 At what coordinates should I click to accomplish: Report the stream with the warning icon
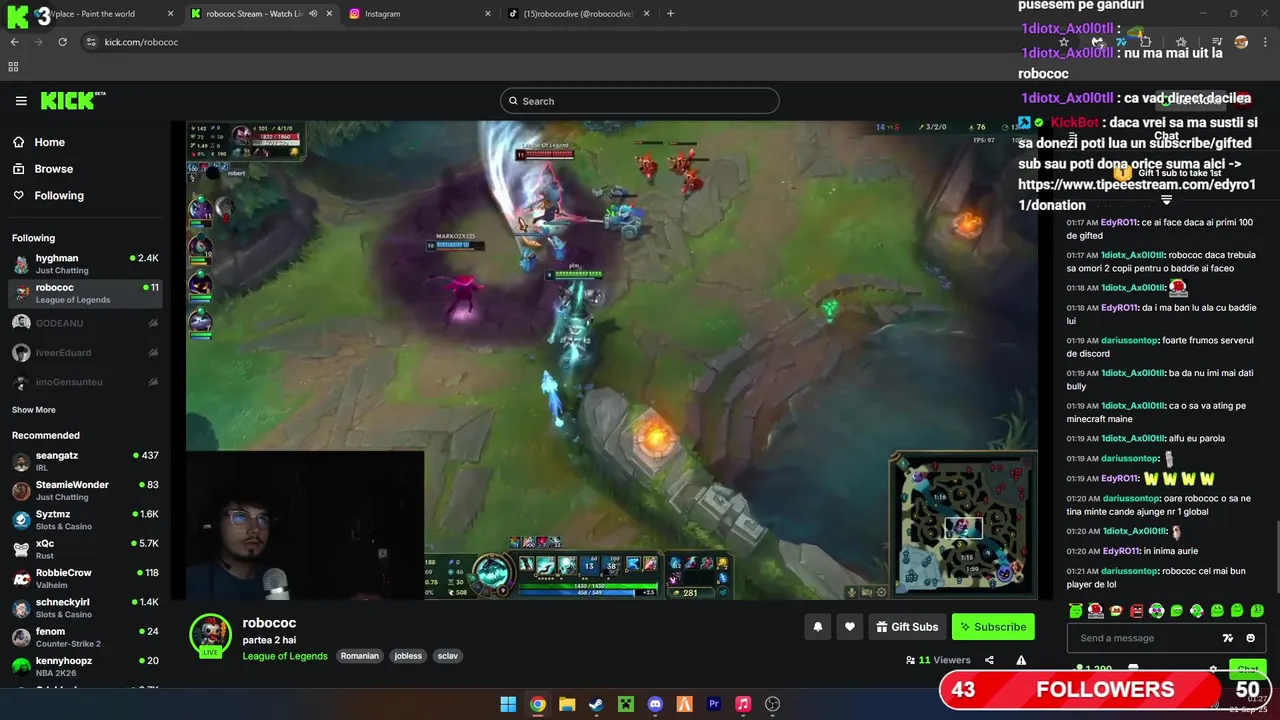click(x=1021, y=660)
